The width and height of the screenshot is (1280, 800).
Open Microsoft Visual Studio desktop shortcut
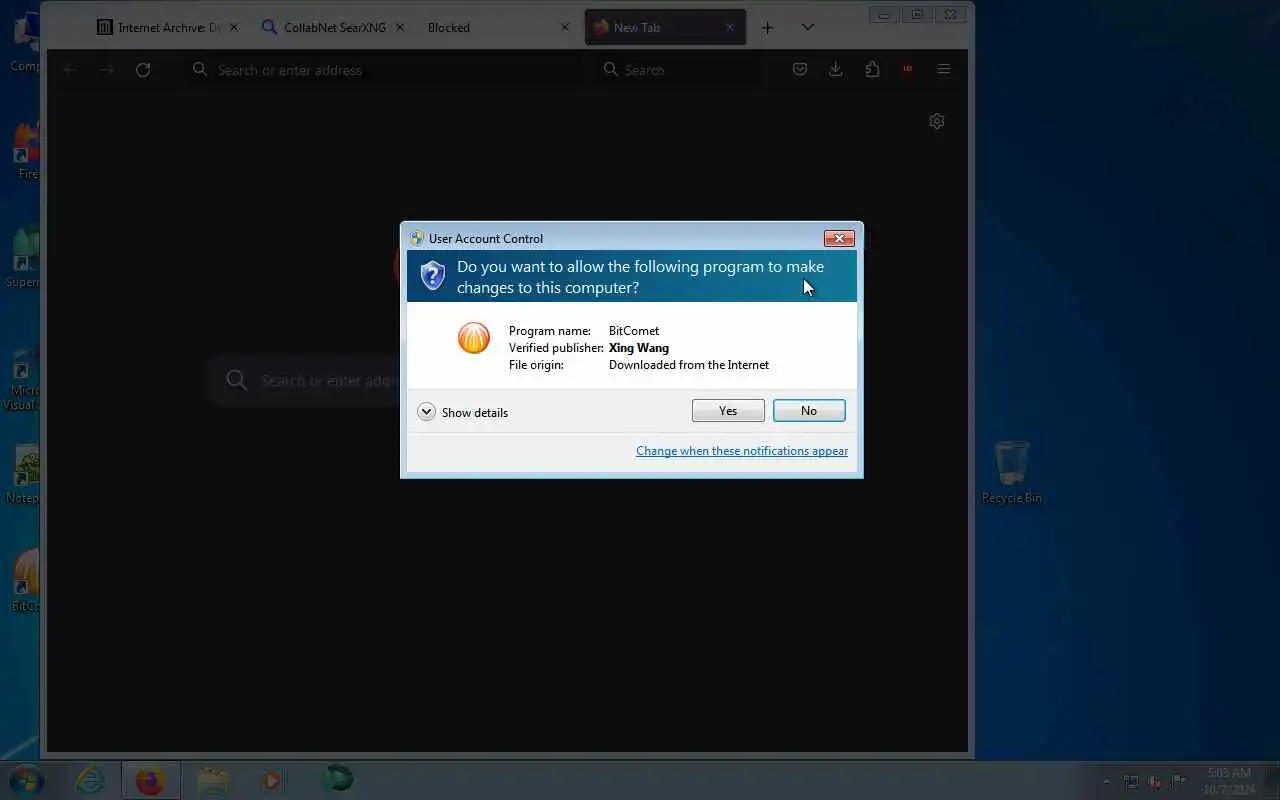click(x=23, y=382)
